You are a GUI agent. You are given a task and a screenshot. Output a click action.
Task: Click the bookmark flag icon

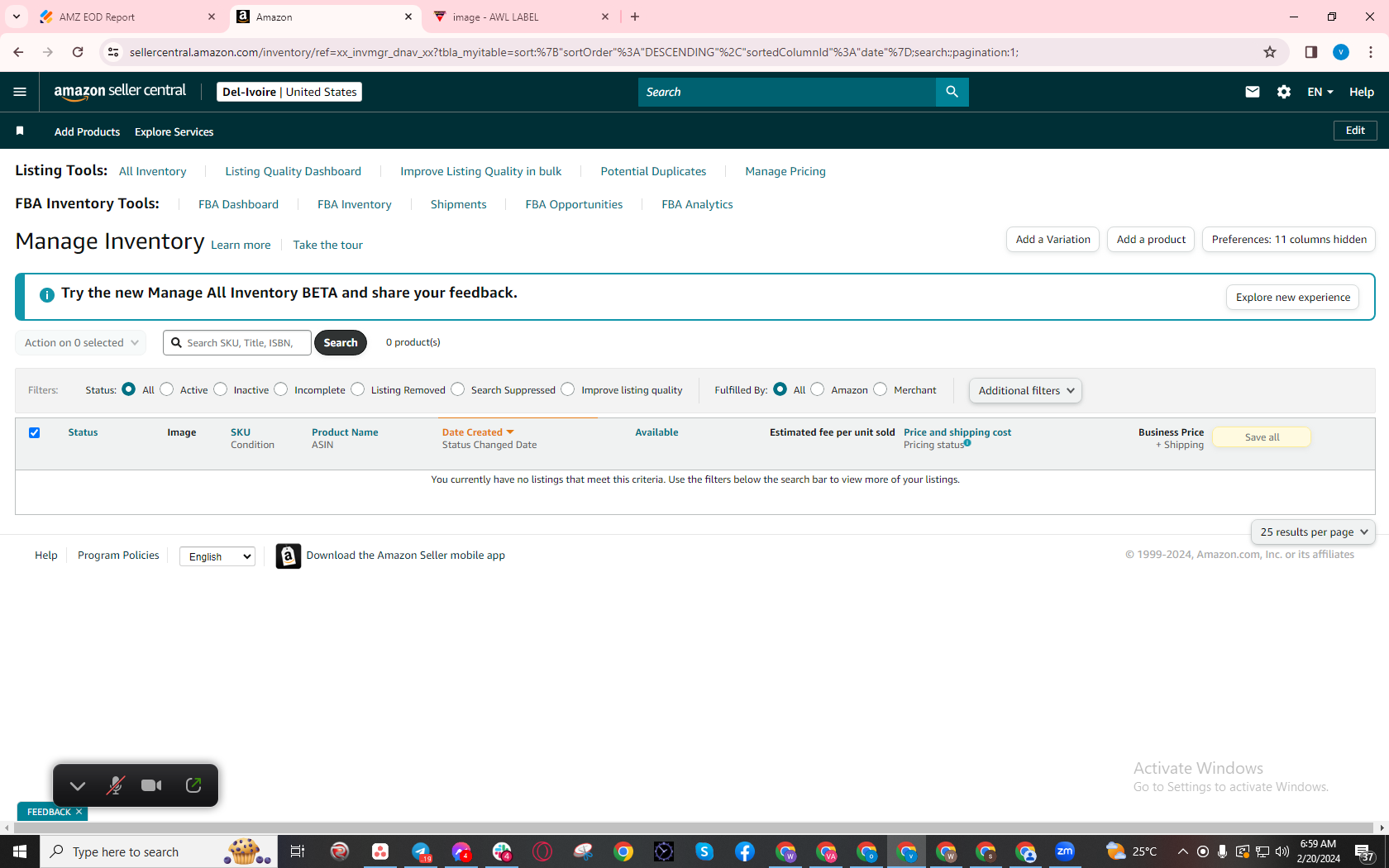(20, 131)
